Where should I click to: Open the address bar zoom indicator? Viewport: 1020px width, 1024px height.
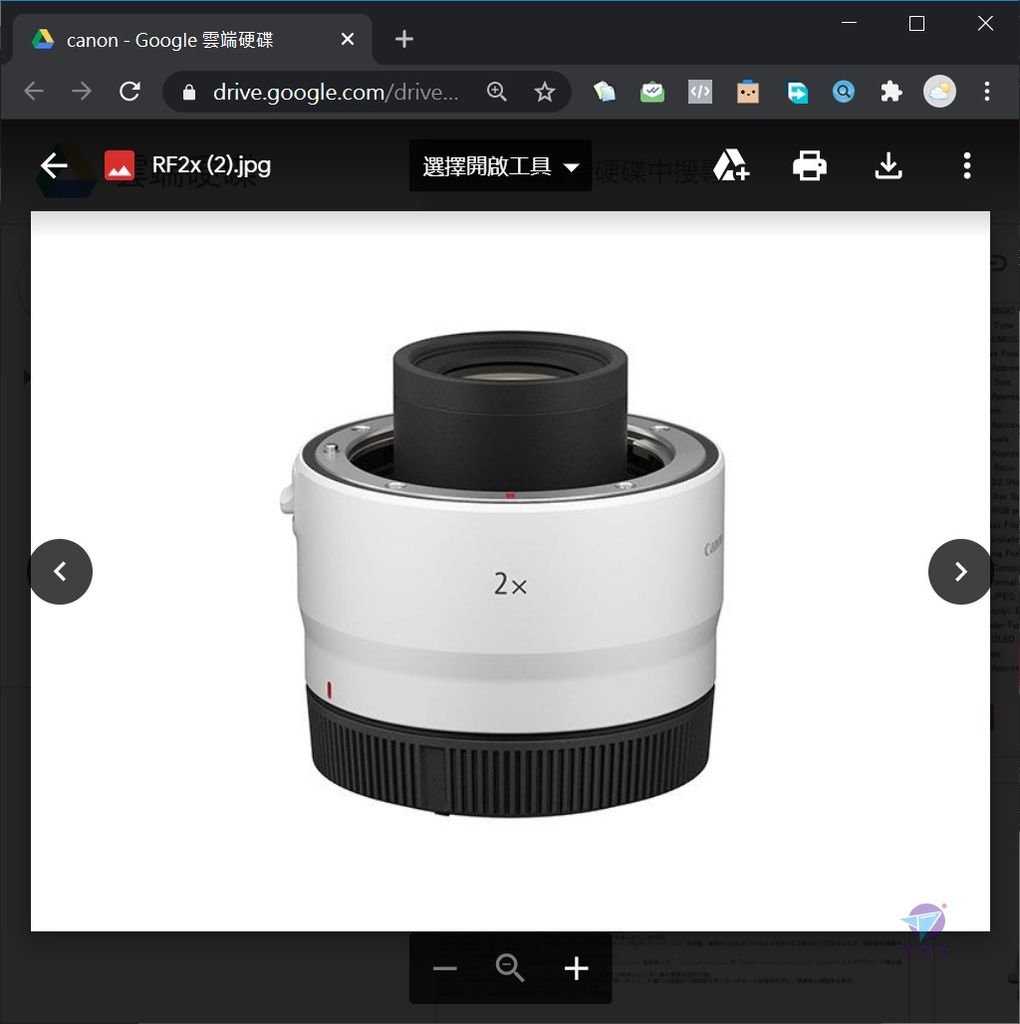pos(497,91)
